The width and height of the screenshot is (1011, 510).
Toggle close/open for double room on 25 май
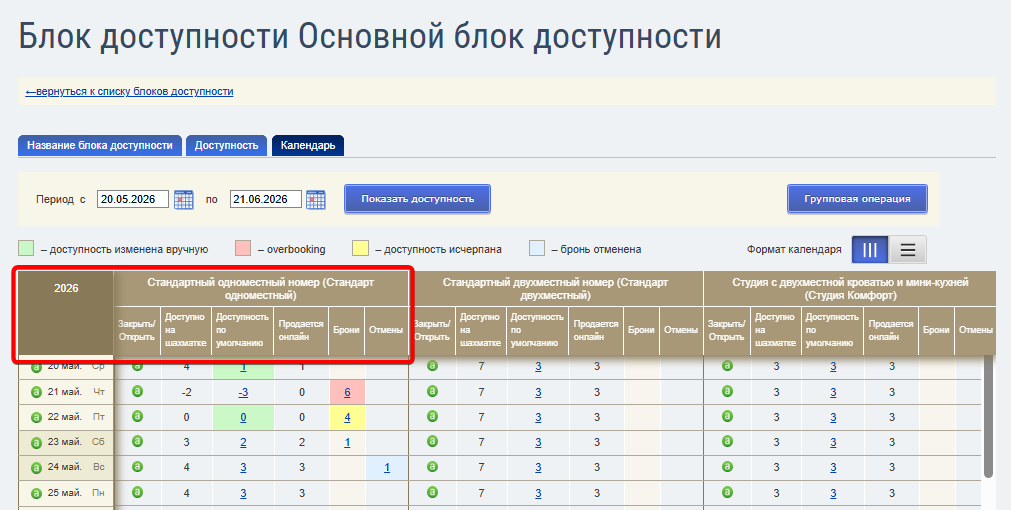pos(432,492)
